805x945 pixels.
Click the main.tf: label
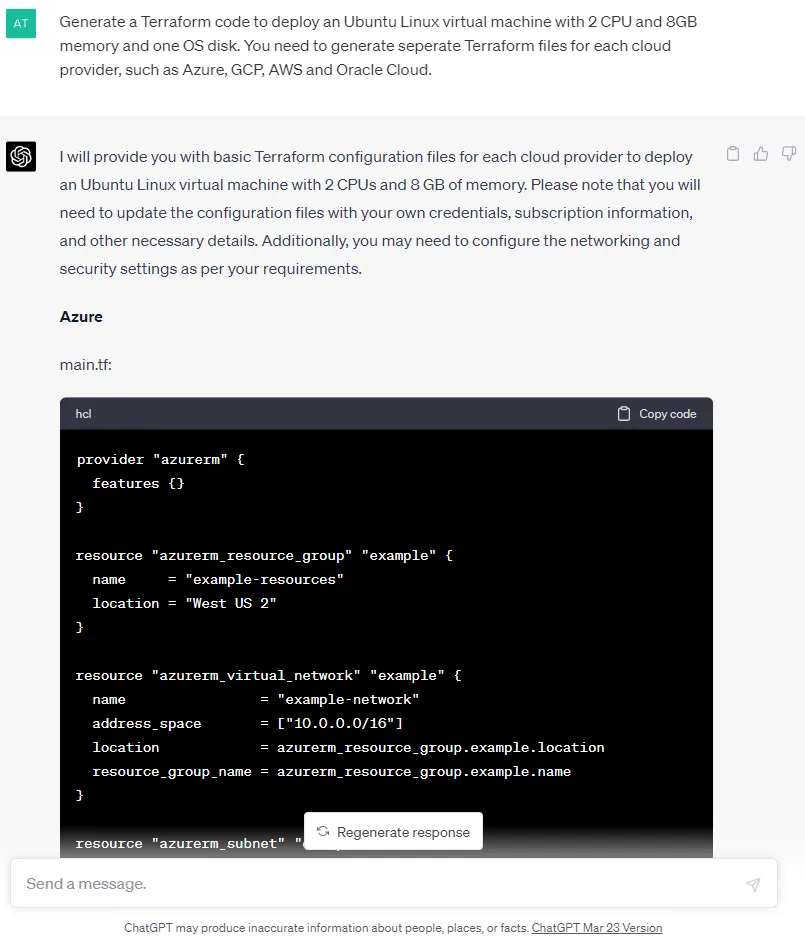pos(86,365)
